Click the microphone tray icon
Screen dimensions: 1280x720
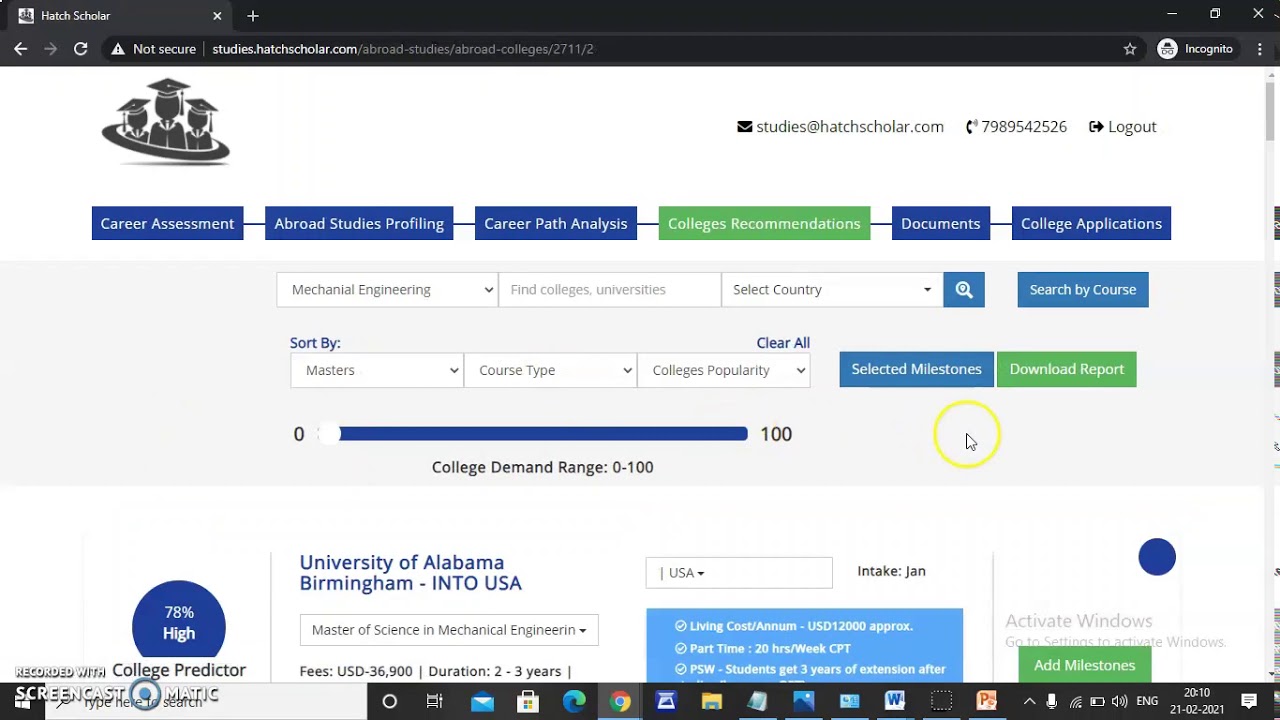tap(1051, 701)
